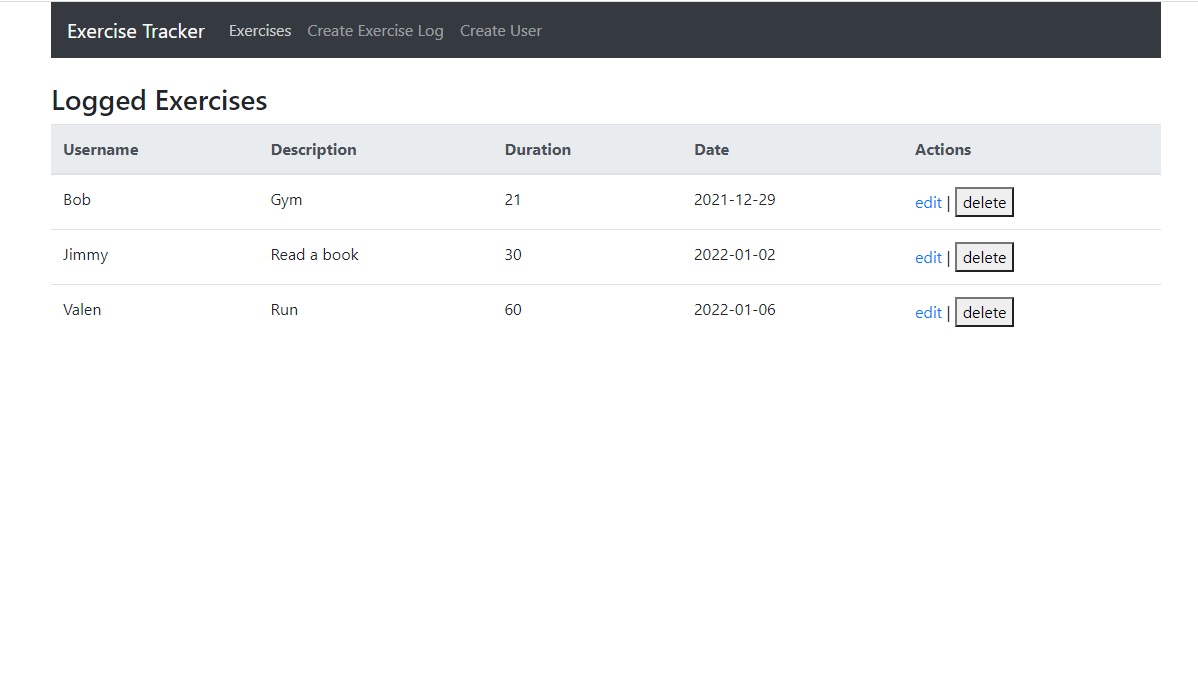This screenshot has width=1198, height=680.
Task: Select Bob's username in the table
Action: pyautogui.click(x=77, y=199)
